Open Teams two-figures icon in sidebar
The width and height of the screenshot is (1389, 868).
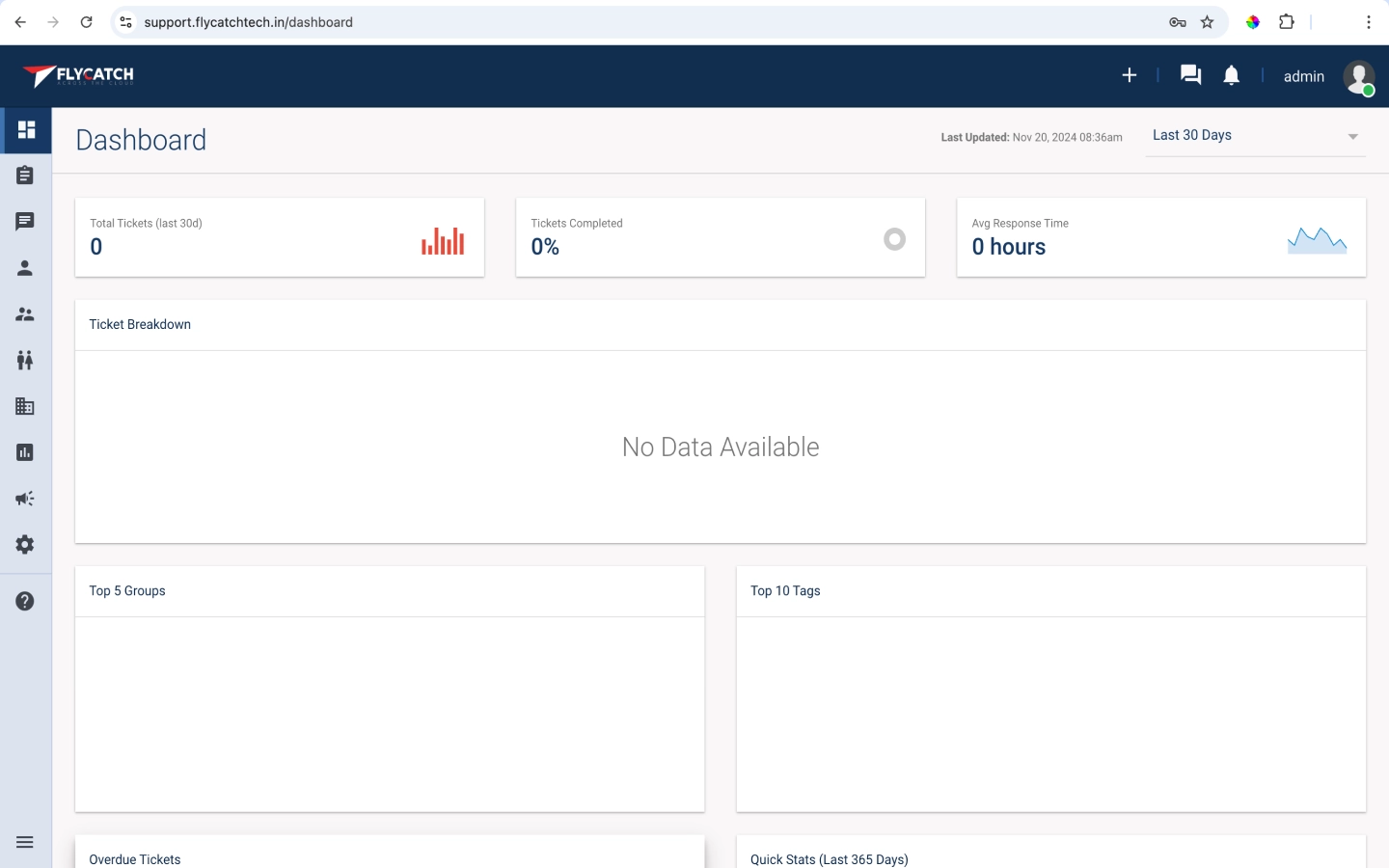(x=25, y=360)
